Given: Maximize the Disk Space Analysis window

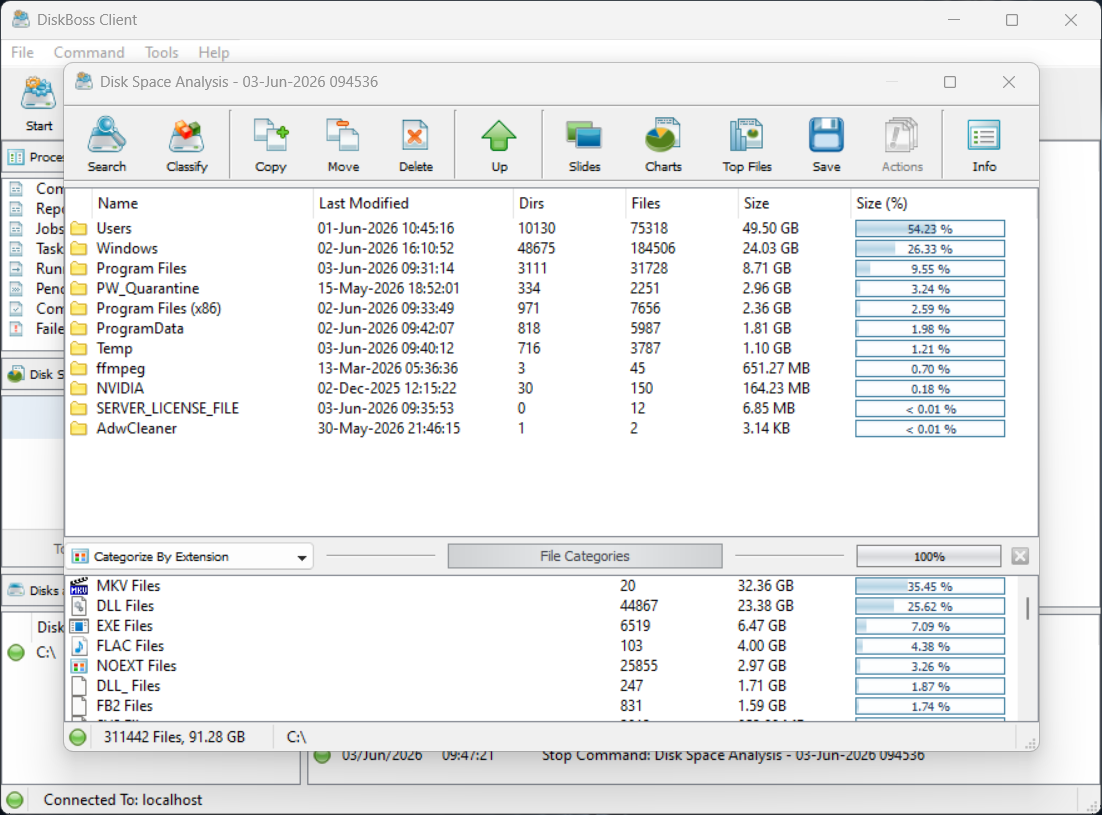Looking at the screenshot, I should pos(949,82).
